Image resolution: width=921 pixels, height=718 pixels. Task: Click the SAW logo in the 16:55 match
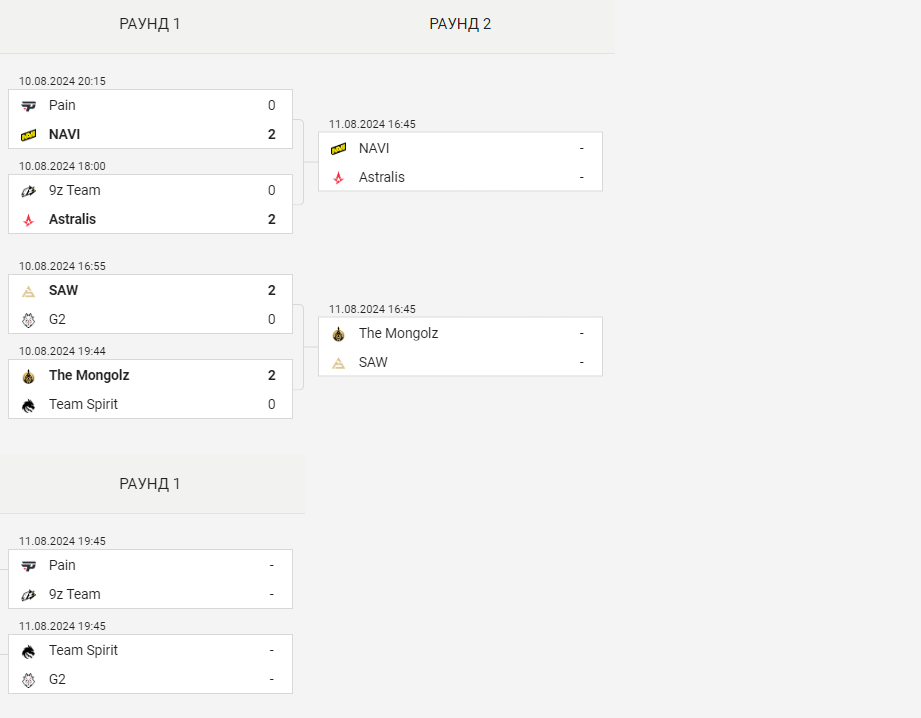[28, 291]
